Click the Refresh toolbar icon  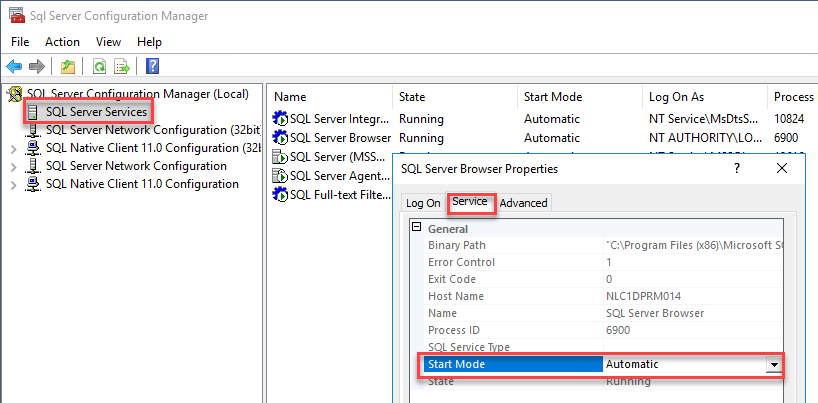[99, 67]
